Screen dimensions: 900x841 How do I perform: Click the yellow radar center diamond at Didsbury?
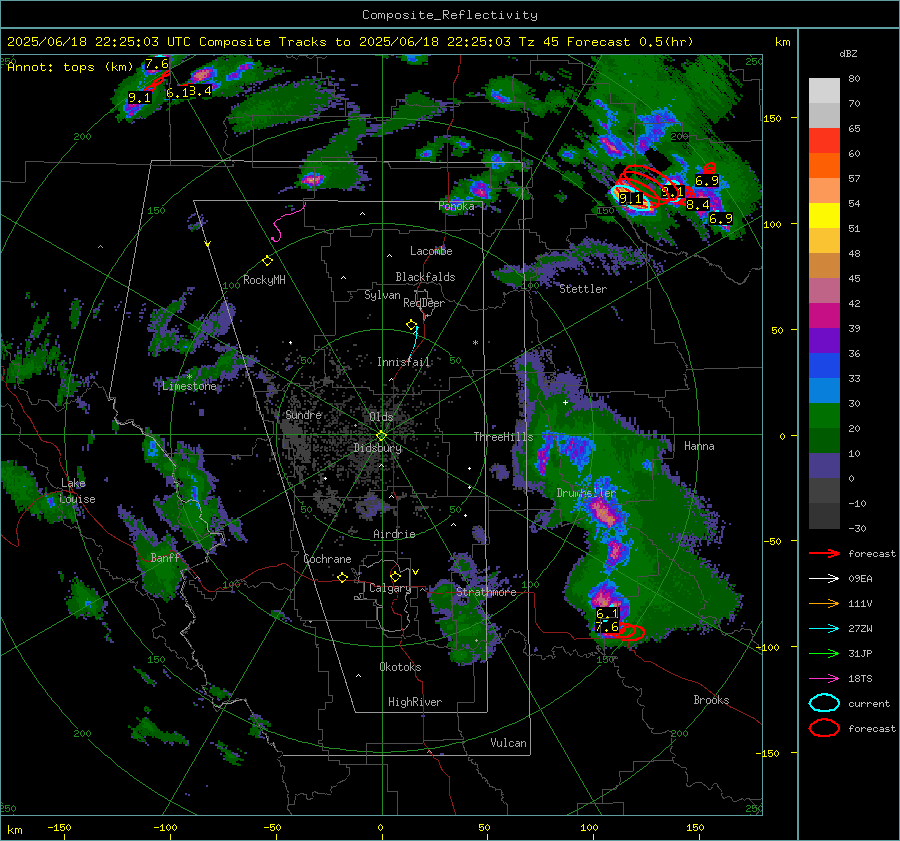pyautogui.click(x=381, y=435)
